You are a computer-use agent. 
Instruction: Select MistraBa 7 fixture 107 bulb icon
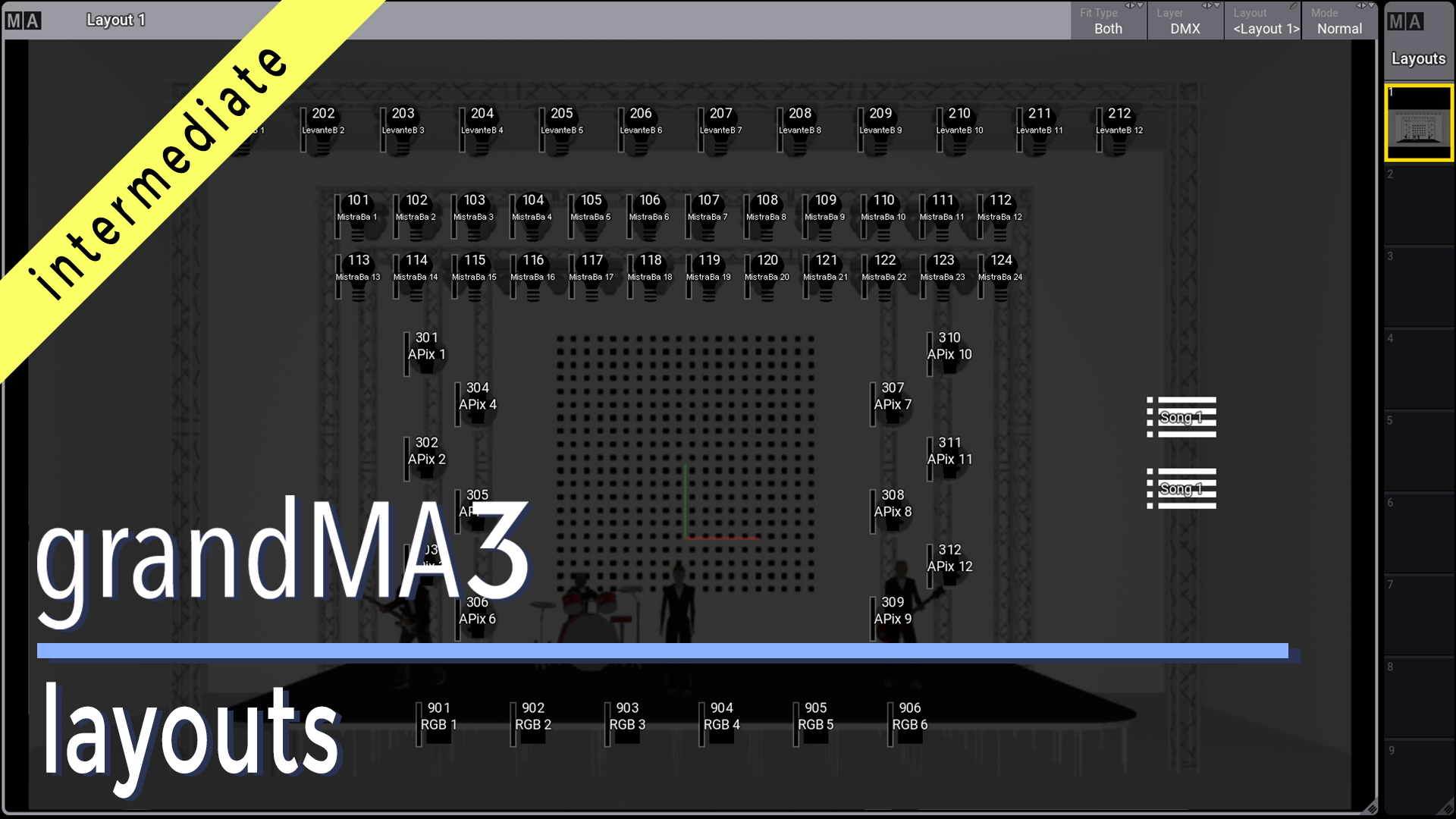pyautogui.click(x=708, y=216)
